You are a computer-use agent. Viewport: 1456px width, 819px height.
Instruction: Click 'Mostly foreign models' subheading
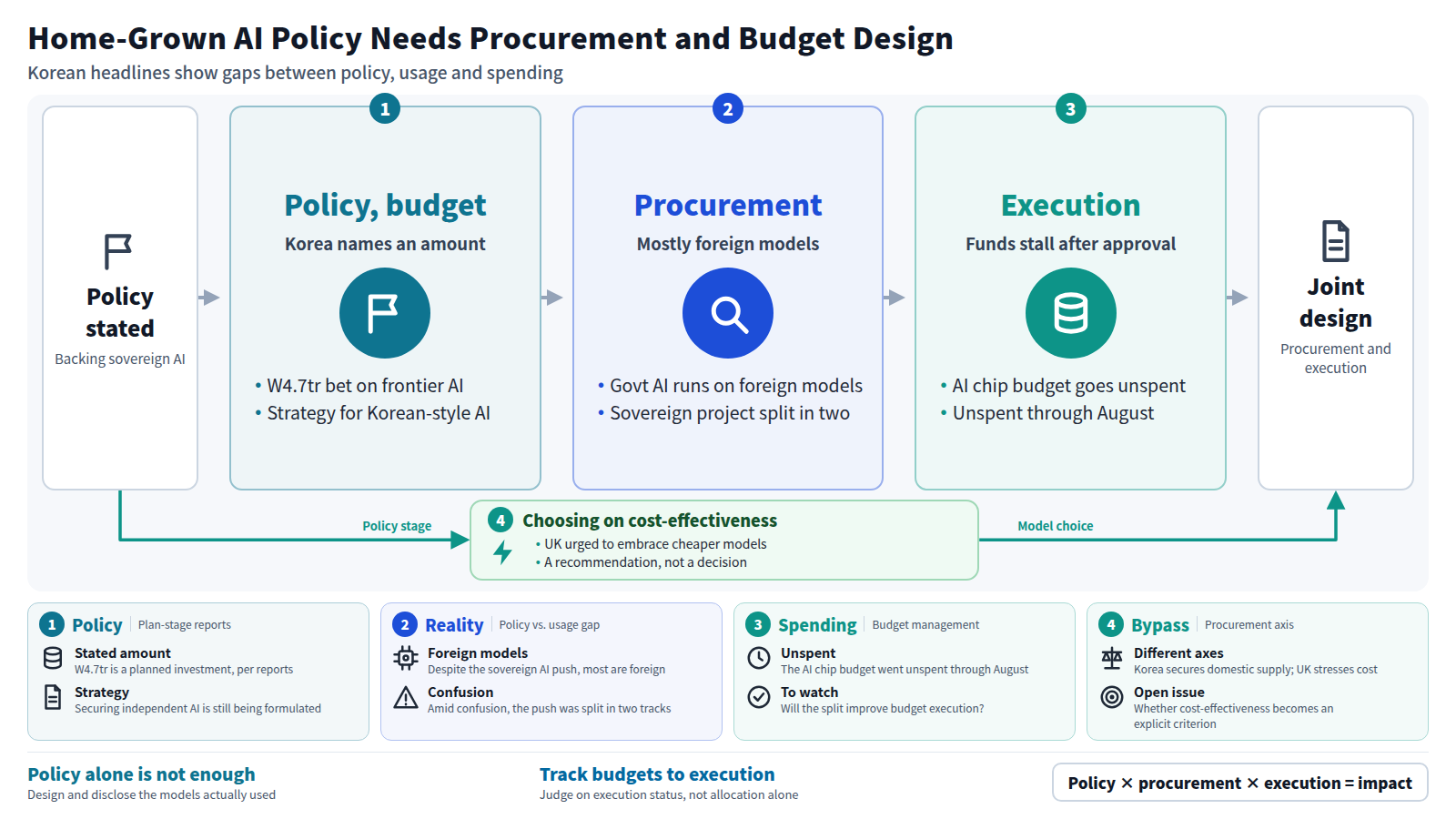(x=728, y=244)
